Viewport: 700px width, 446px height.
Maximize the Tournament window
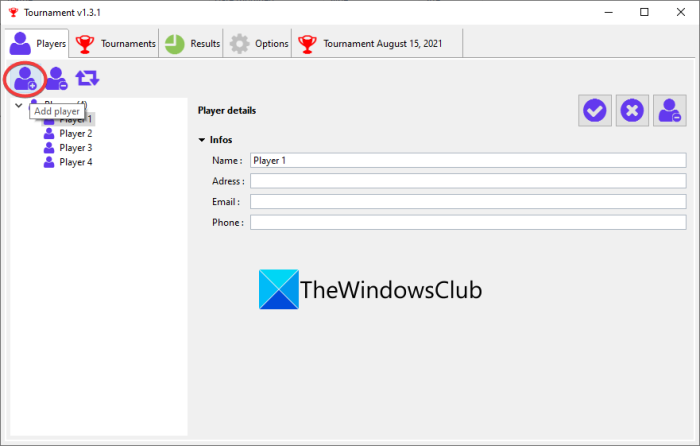(644, 12)
